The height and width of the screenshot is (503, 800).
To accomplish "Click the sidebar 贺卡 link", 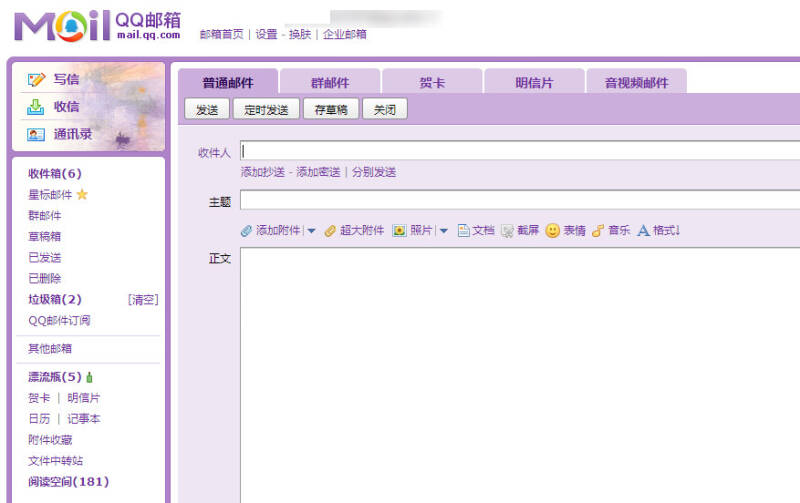I will [x=39, y=398].
